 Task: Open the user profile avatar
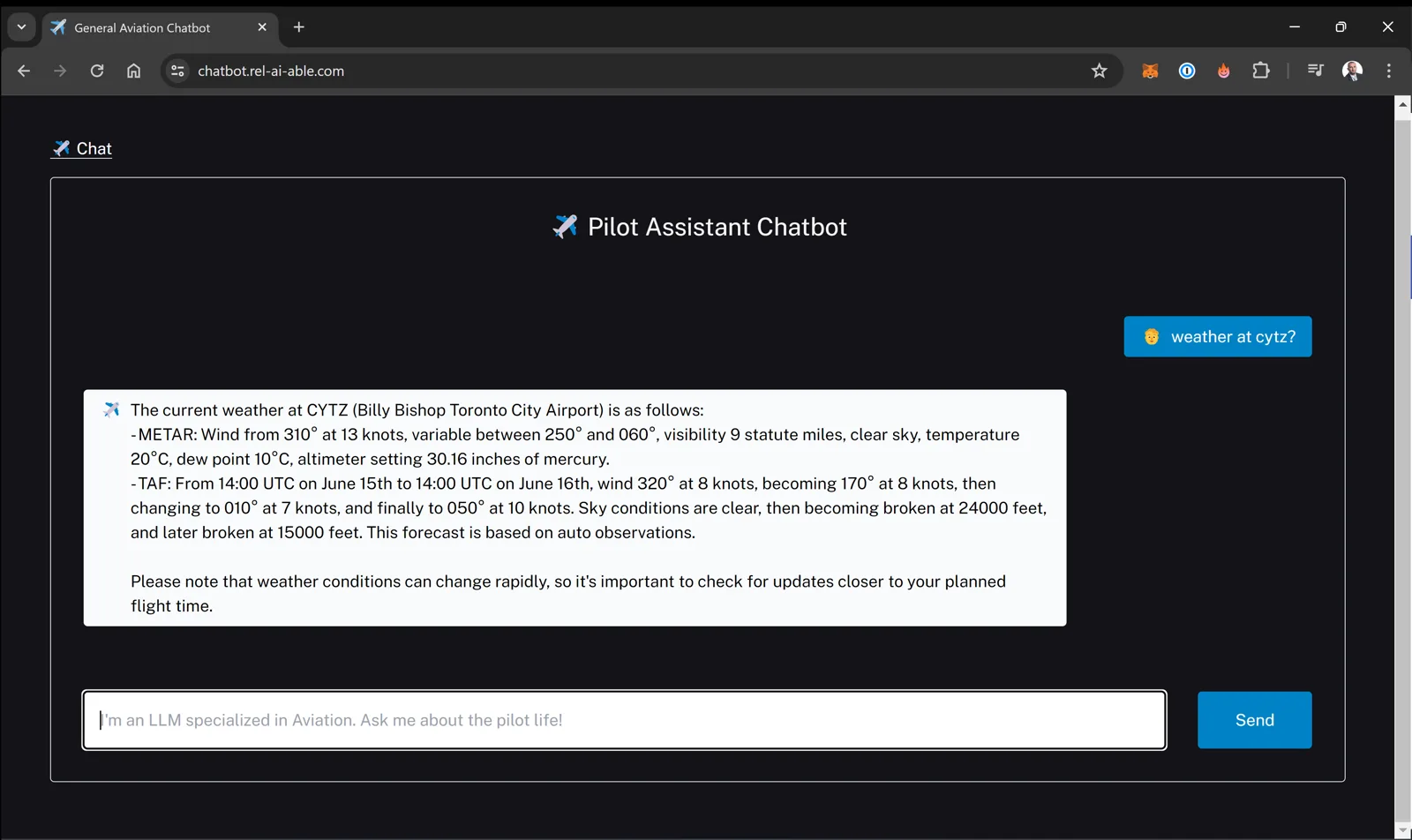coord(1352,71)
